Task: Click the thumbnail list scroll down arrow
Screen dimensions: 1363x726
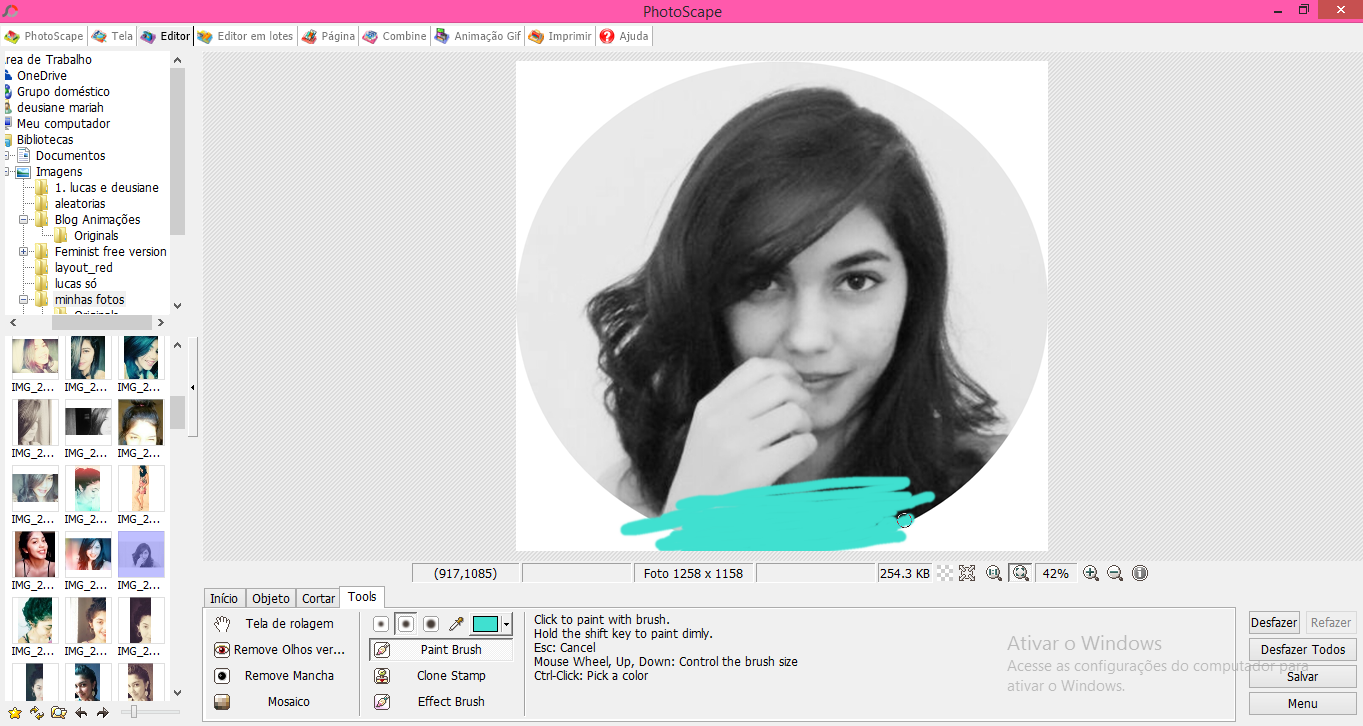Action: [x=178, y=691]
